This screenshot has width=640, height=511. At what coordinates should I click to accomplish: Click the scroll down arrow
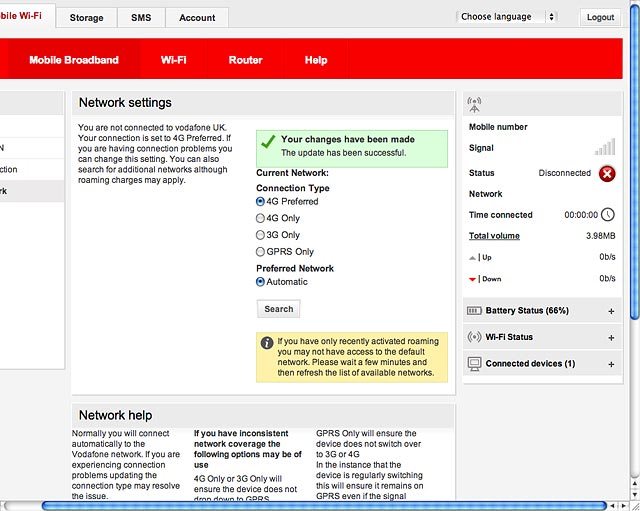(635, 493)
